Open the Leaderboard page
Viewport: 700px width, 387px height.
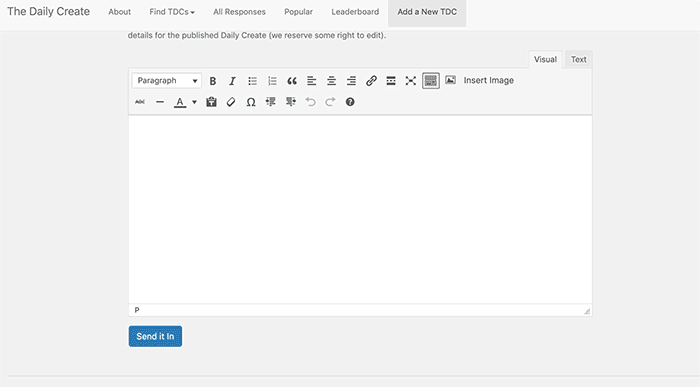355,12
